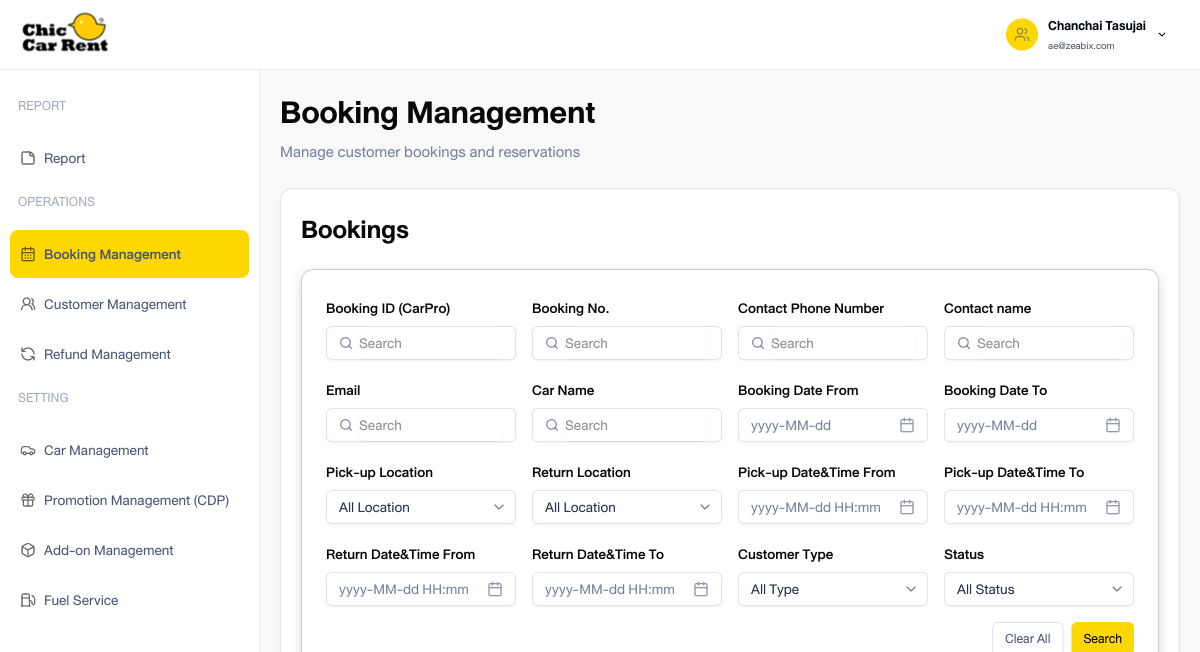The height and width of the screenshot is (652, 1200).
Task: Click the magnifier icon in Contact name field
Action: [964, 343]
